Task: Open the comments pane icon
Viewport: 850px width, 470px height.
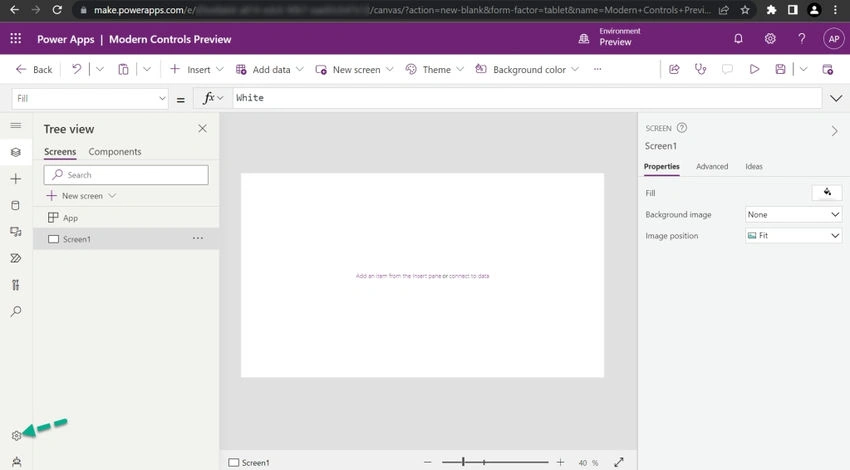Action: pos(727,69)
